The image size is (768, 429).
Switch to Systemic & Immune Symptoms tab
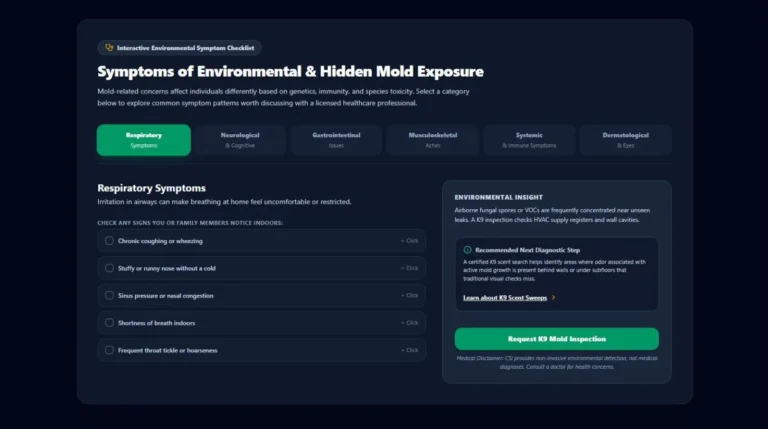tap(529, 140)
